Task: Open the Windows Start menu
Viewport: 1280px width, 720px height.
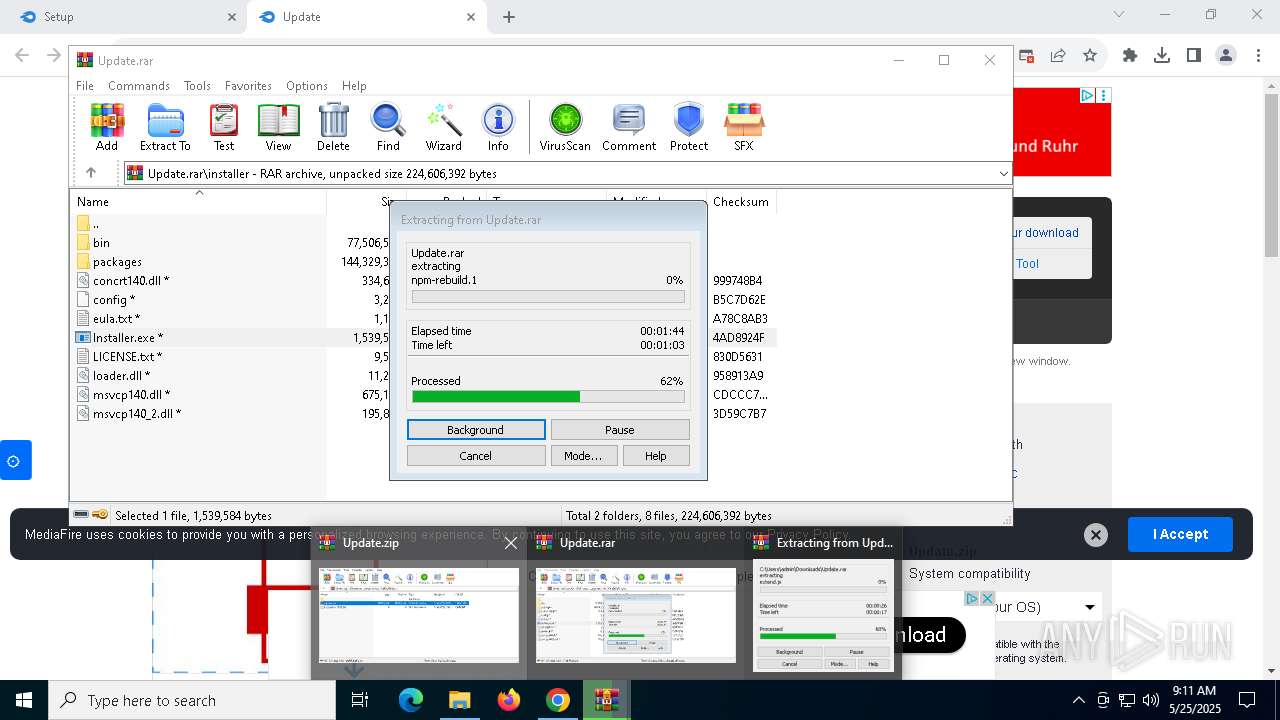Action: (24, 700)
